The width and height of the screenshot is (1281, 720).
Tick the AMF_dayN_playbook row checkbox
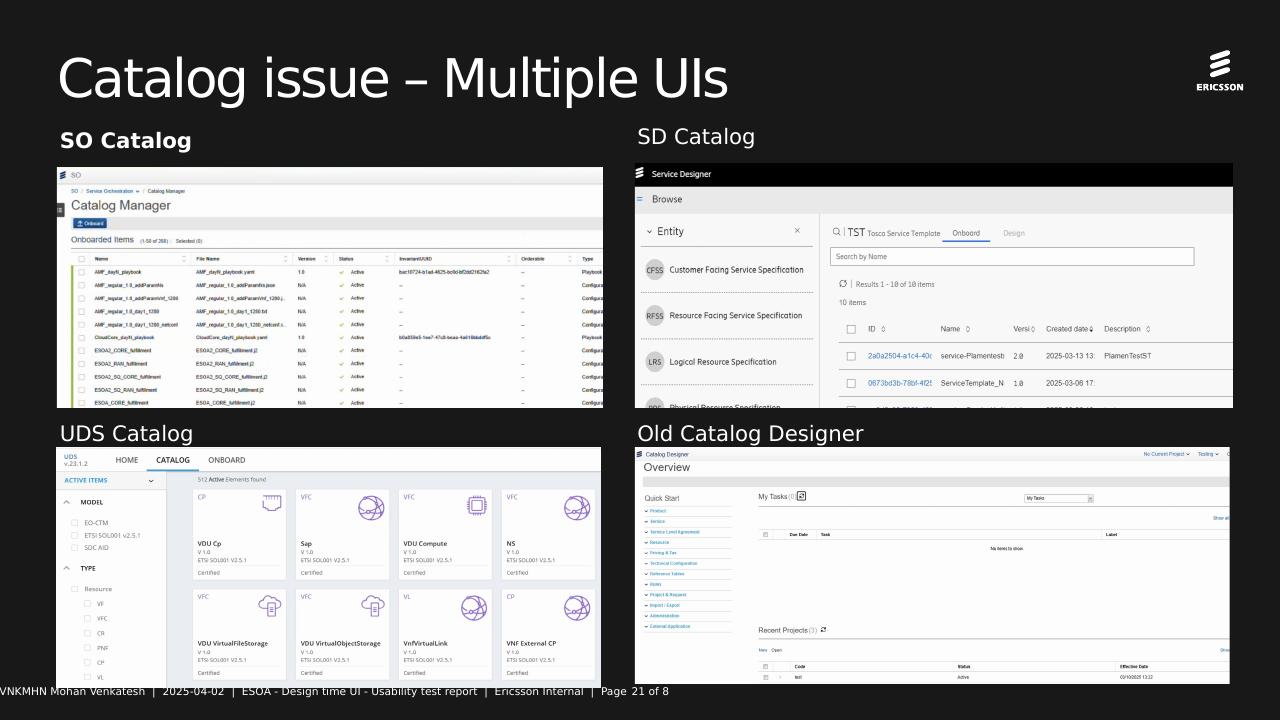[x=82, y=272]
